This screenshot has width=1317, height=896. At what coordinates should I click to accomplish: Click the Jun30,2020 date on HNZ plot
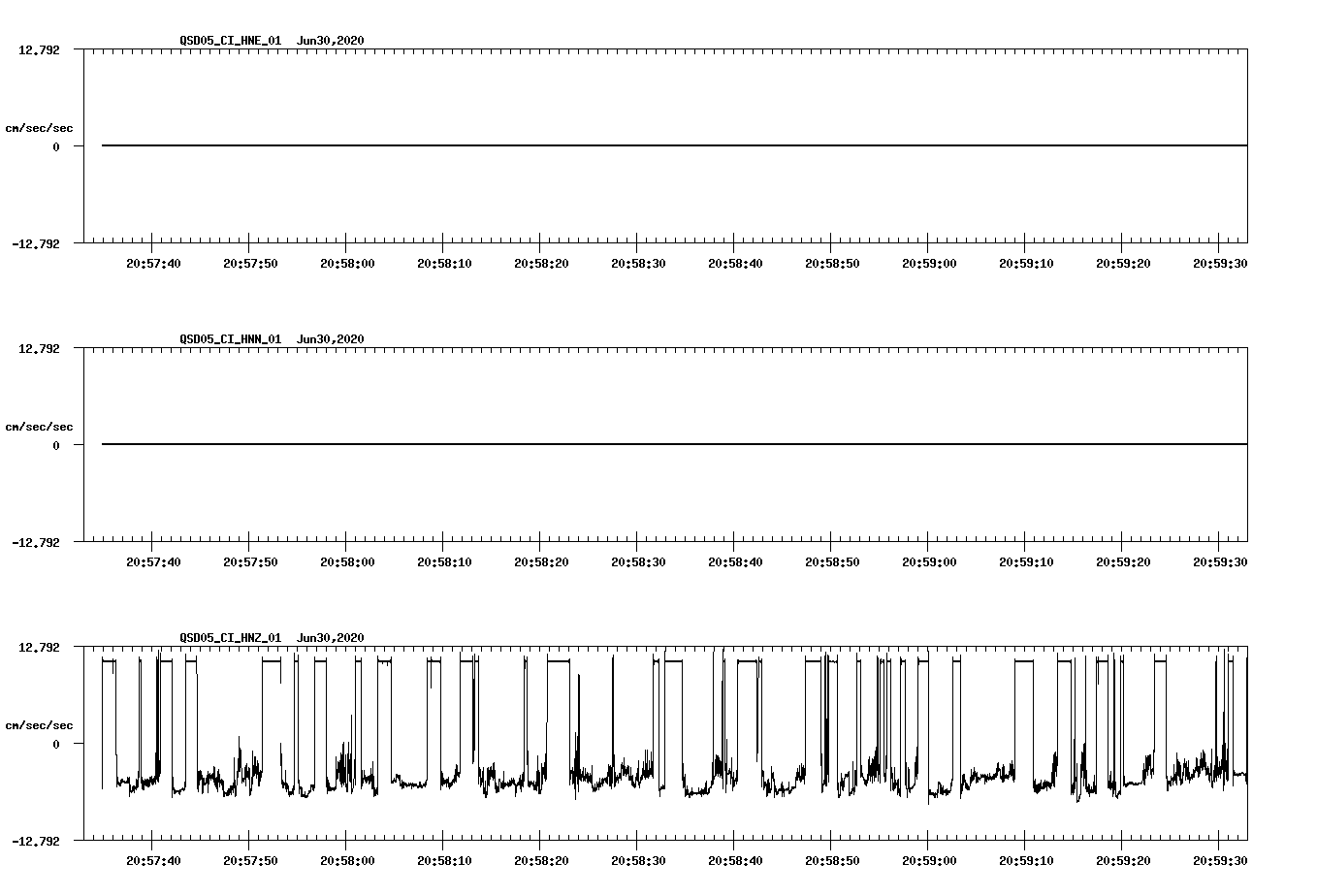[331, 638]
